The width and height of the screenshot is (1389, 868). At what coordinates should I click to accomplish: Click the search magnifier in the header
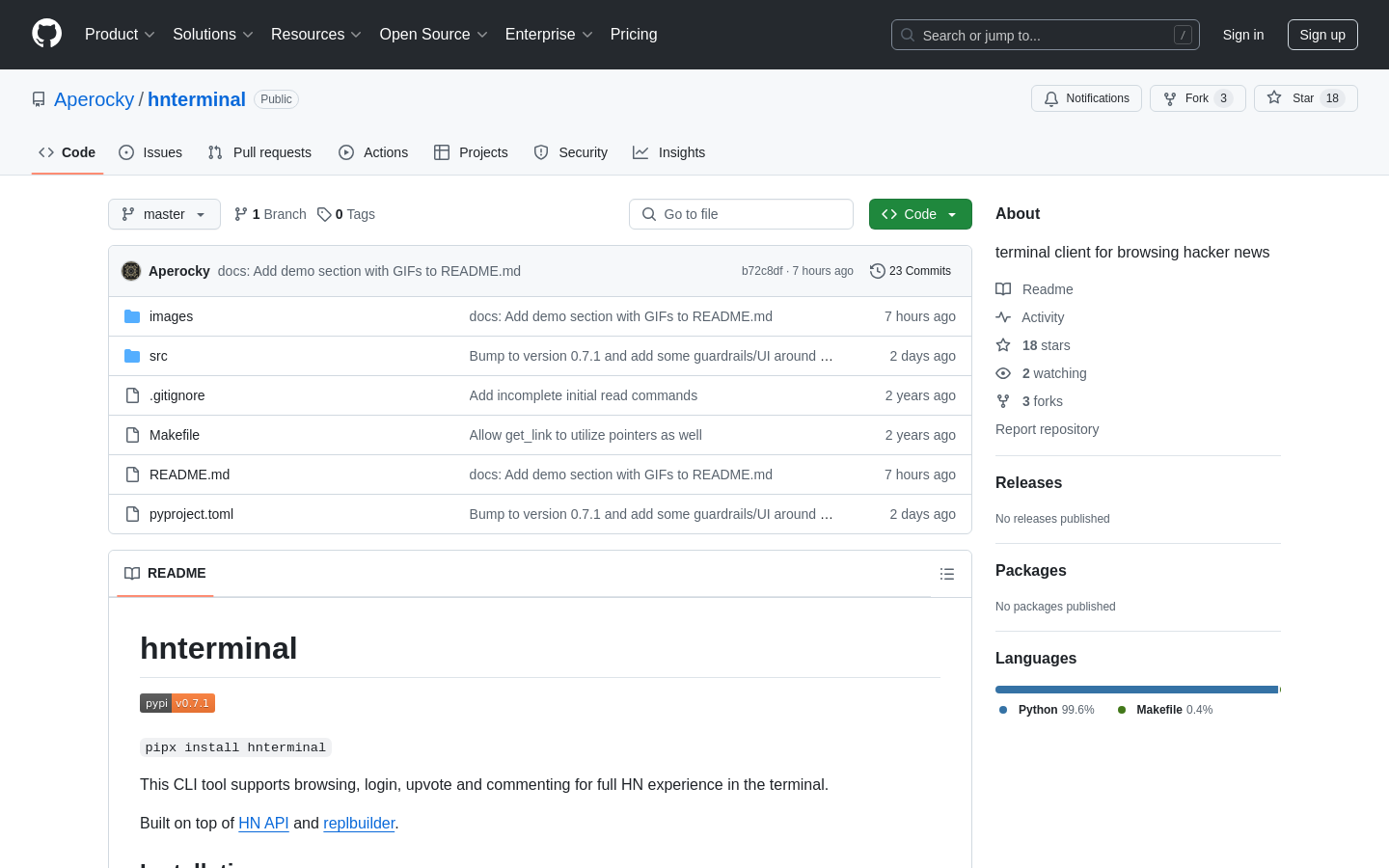(908, 35)
